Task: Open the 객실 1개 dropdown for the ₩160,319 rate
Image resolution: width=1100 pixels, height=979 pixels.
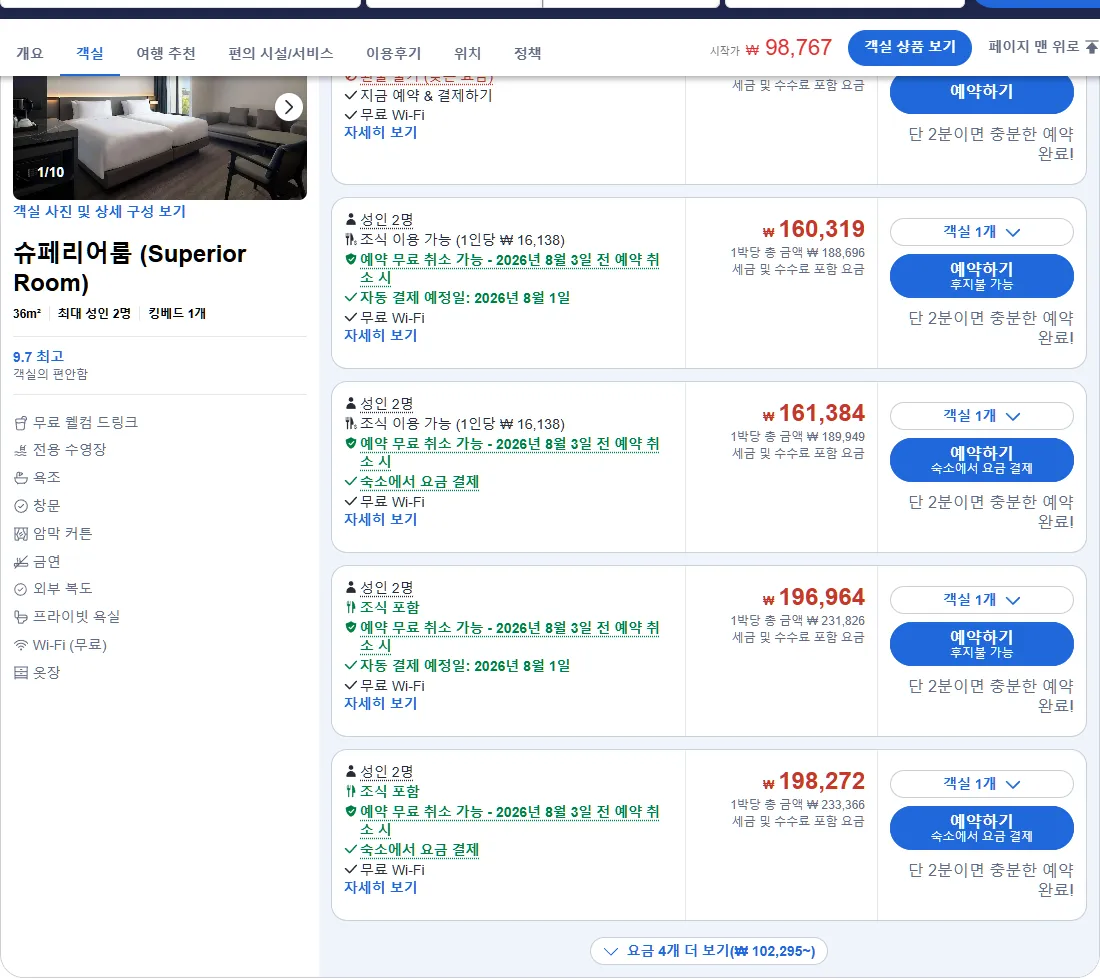Action: [x=981, y=232]
